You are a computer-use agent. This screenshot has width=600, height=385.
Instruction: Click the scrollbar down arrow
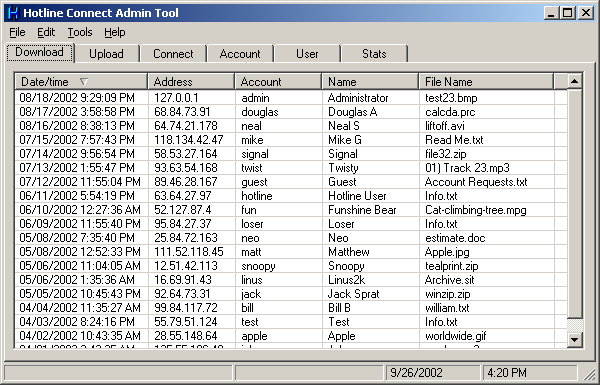[x=575, y=339]
